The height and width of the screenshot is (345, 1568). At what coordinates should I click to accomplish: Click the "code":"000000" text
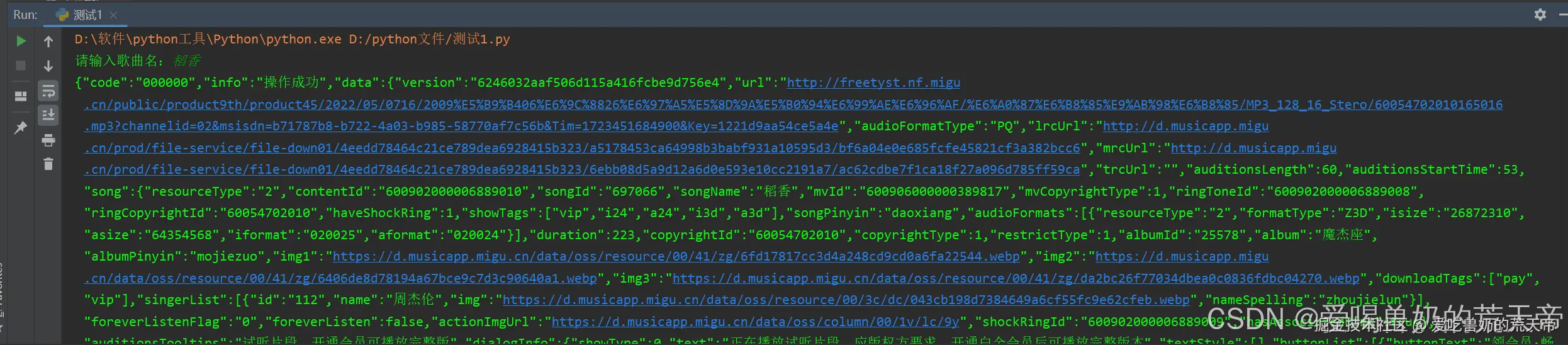pyautogui.click(x=139, y=82)
